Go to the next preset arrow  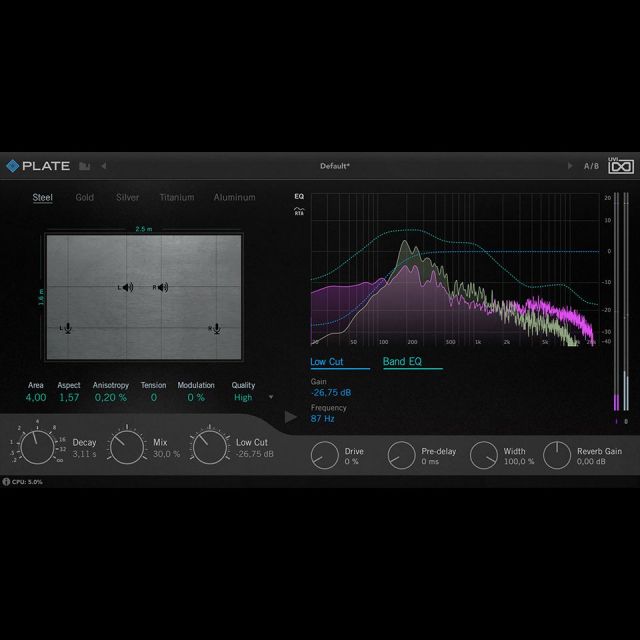570,166
